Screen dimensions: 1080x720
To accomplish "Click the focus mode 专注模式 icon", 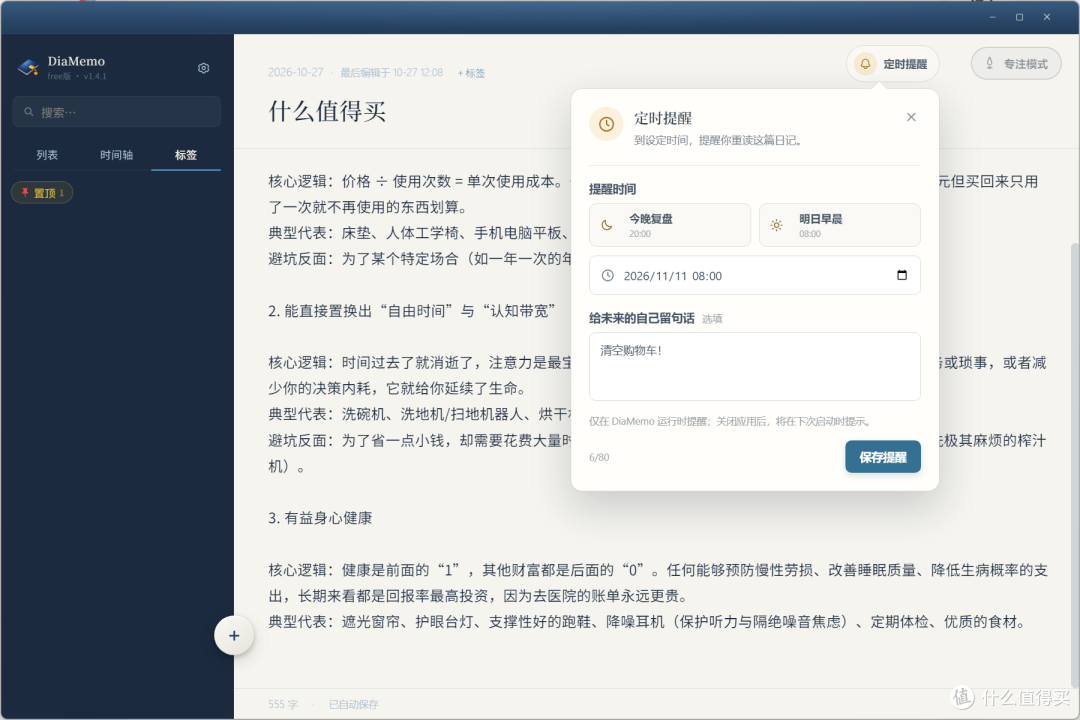I will (x=989, y=63).
